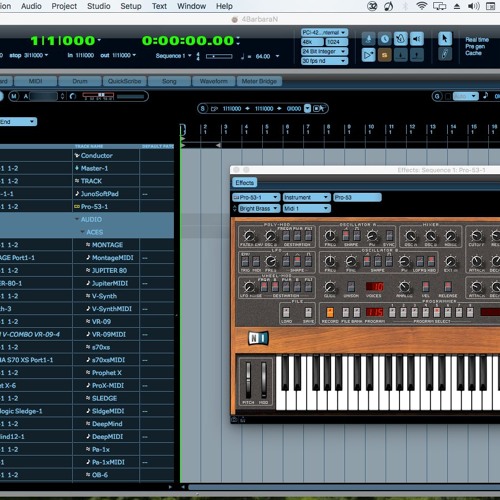Click the tempo slider in the control panel
Image resolution: width=500 pixels, height=500 pixels.
click(219, 56)
